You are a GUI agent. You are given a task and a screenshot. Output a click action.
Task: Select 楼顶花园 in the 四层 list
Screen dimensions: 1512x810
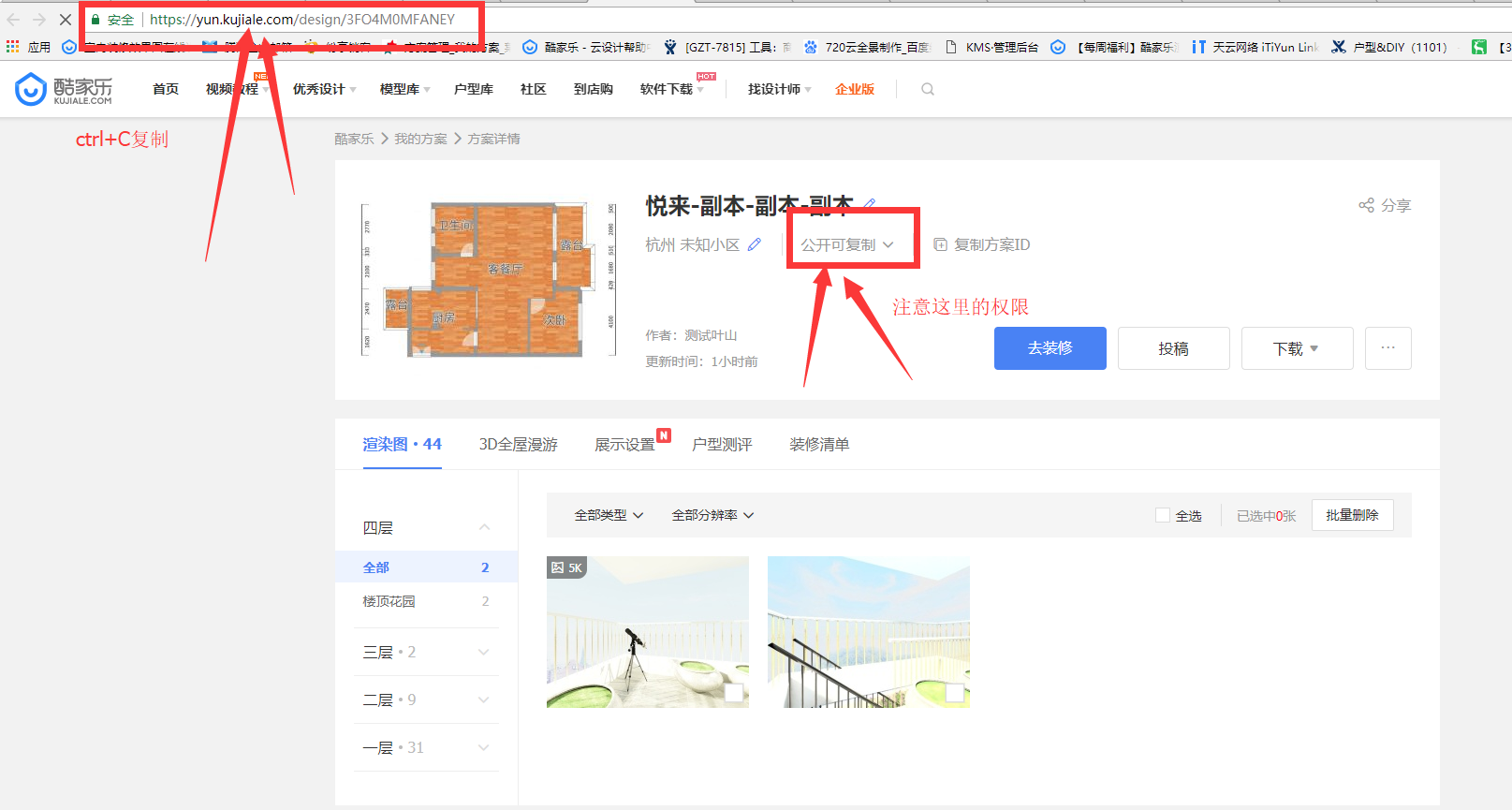426,601
